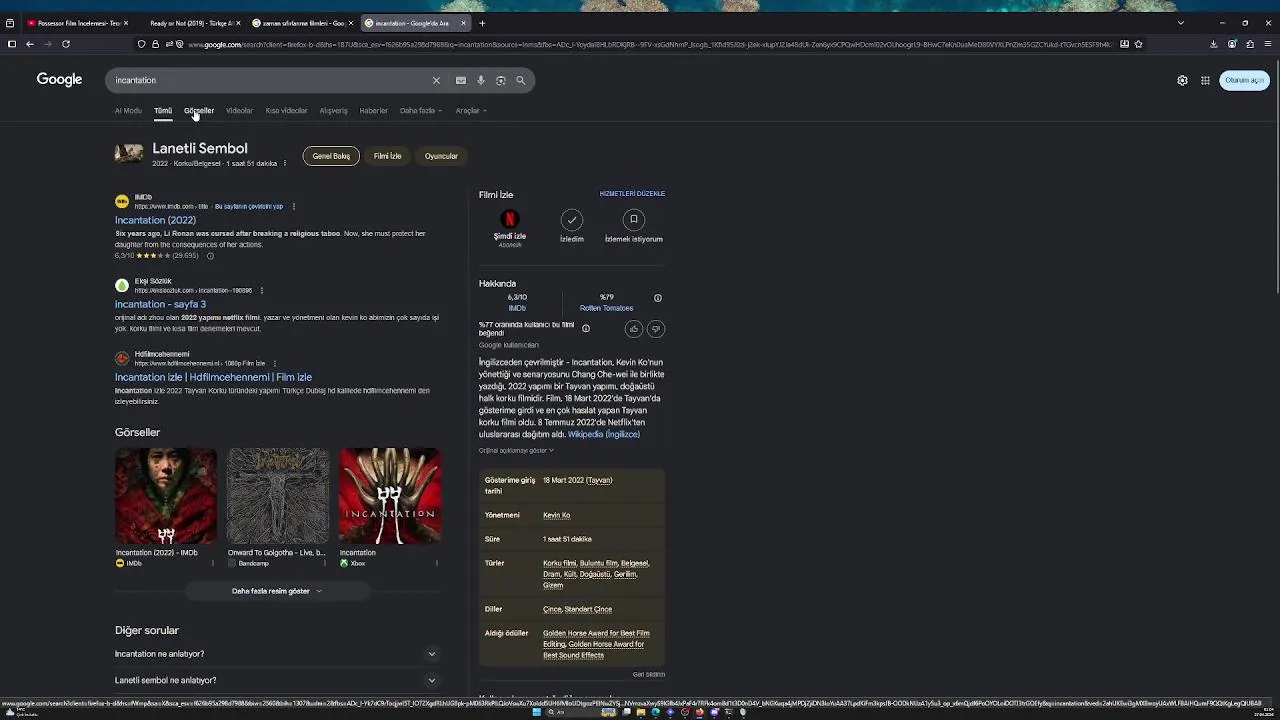Screen dimensions: 1280x720
Task: Open the Firefox account icon
Action: 1232,44
